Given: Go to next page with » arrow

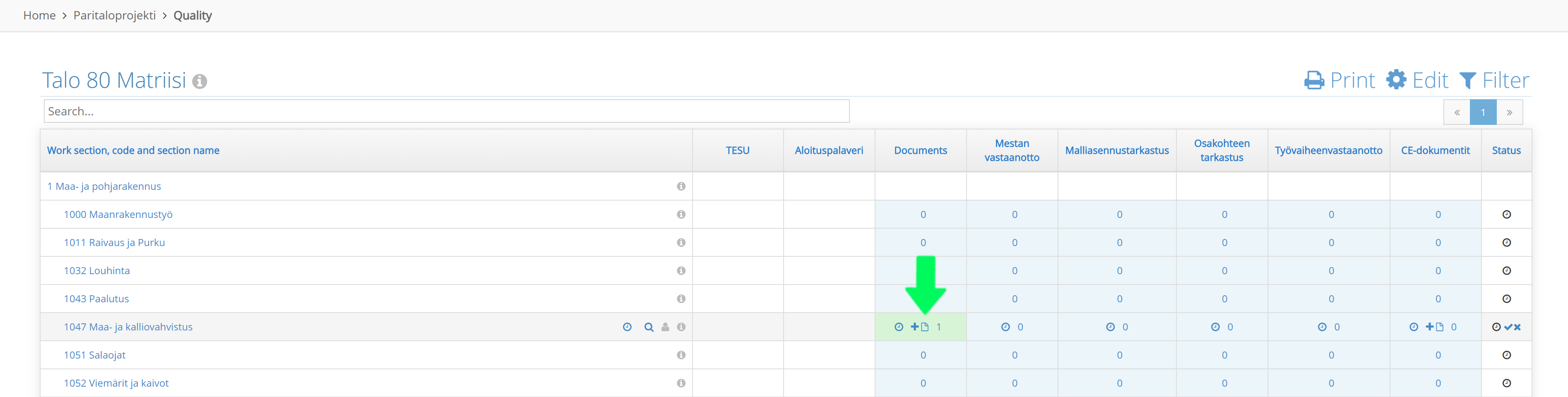Looking at the screenshot, I should 1510,112.
